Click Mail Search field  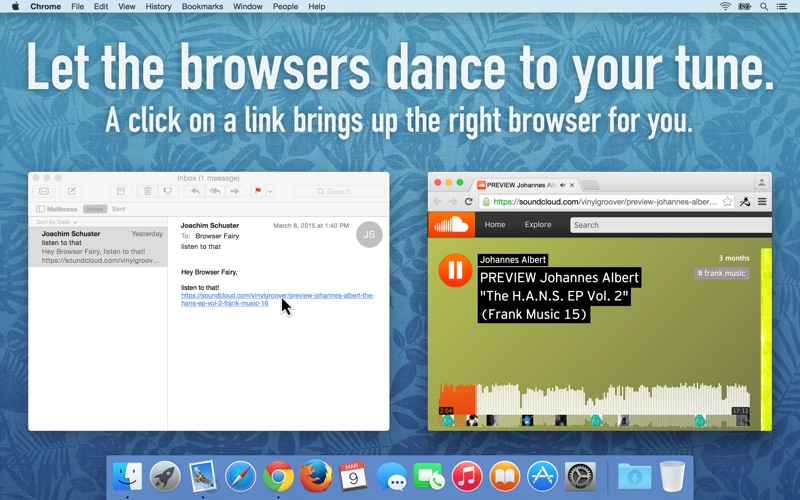[339, 191]
